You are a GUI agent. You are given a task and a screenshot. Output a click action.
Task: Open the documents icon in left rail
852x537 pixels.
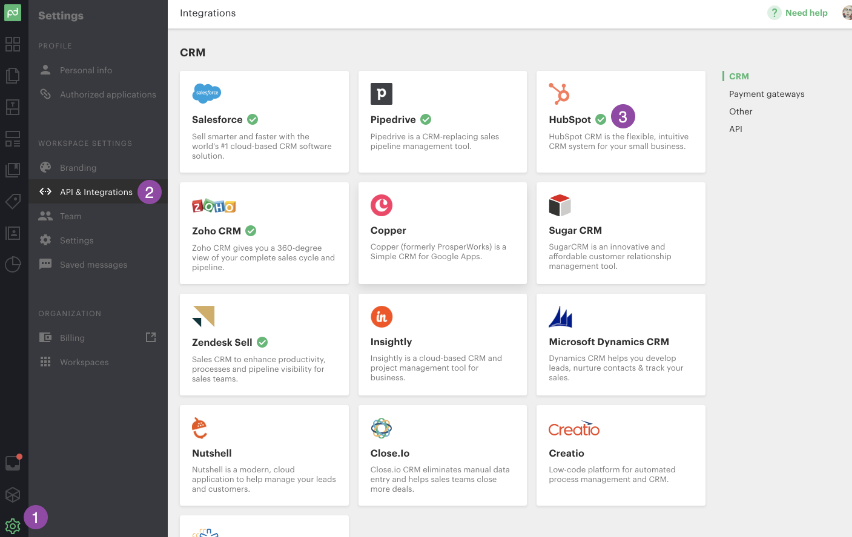(x=12, y=76)
